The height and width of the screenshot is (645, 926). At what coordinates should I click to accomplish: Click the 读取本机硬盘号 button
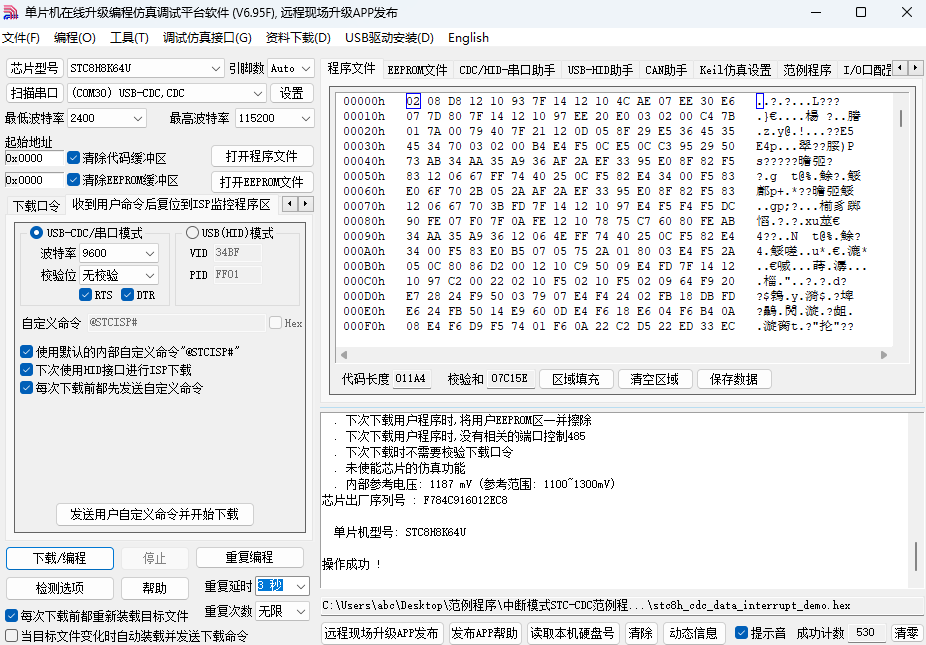click(572, 633)
